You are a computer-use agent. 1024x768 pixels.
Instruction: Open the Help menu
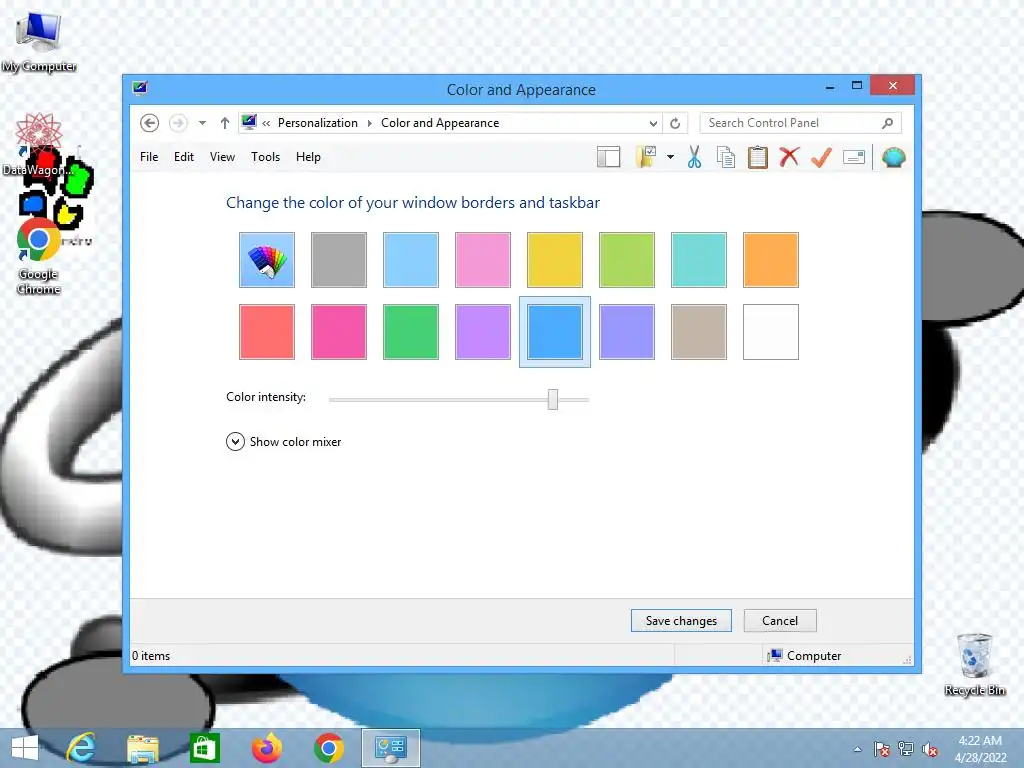[308, 157]
